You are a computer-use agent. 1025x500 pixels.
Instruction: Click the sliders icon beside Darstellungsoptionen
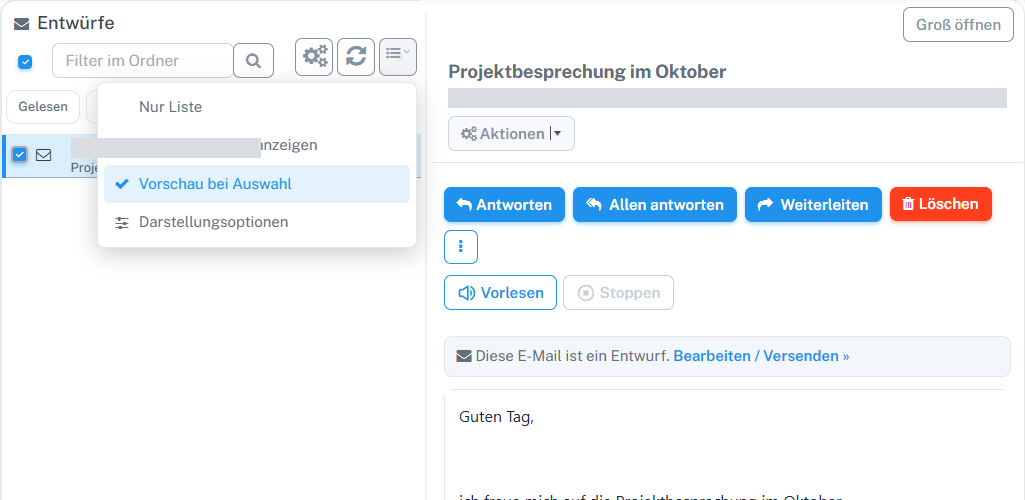point(122,223)
